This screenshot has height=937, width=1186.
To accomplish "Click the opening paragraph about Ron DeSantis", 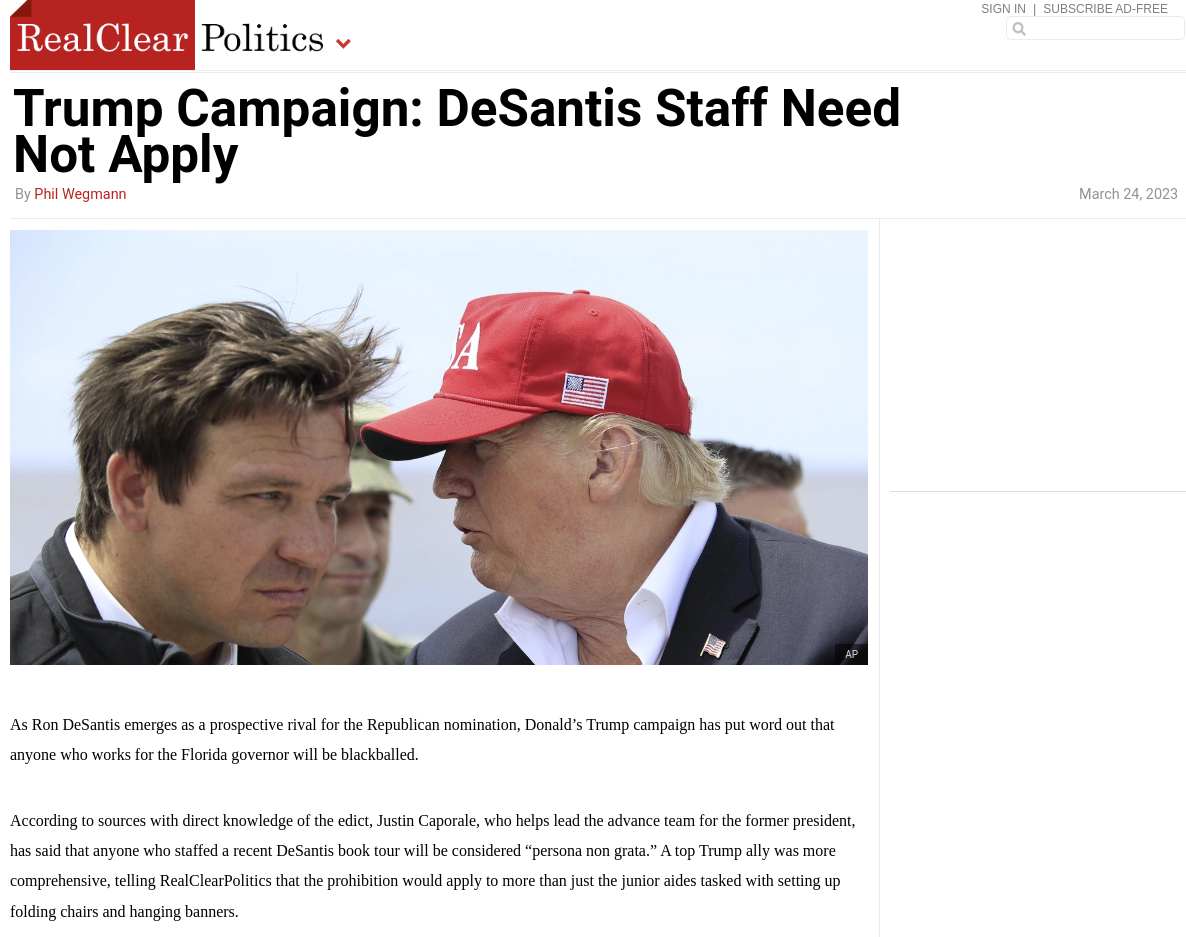I will pyautogui.click(x=422, y=740).
